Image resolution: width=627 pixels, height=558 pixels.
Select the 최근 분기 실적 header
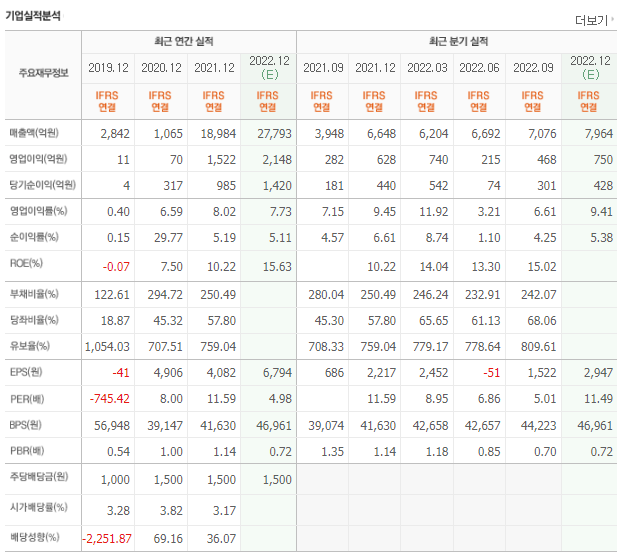point(459,41)
